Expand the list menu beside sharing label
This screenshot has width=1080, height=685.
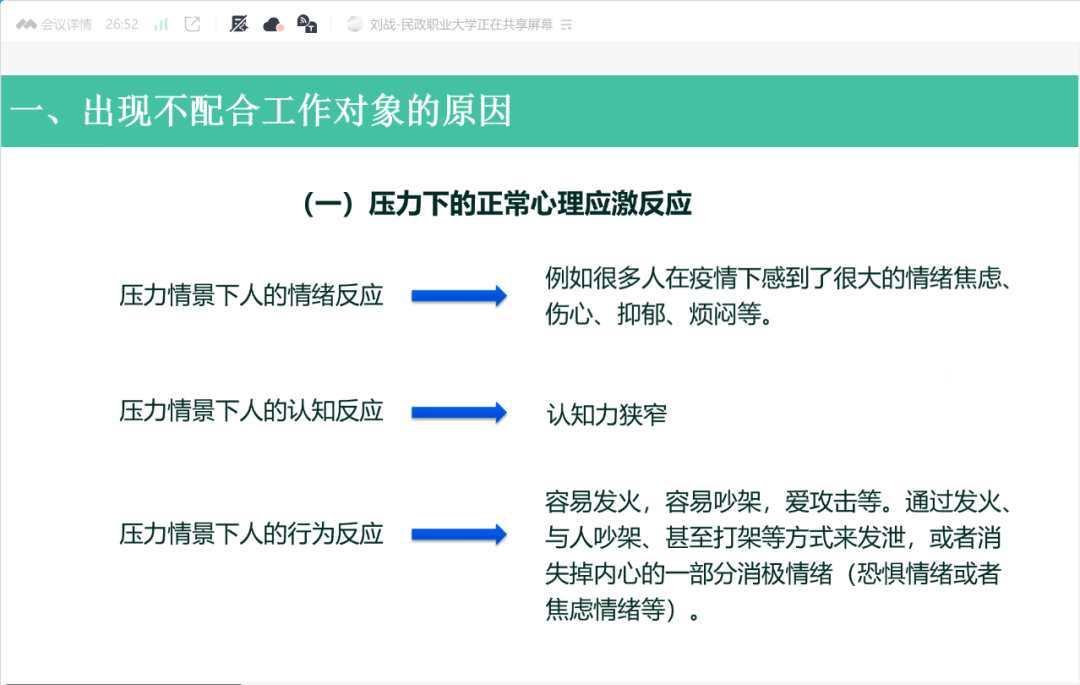tap(567, 24)
